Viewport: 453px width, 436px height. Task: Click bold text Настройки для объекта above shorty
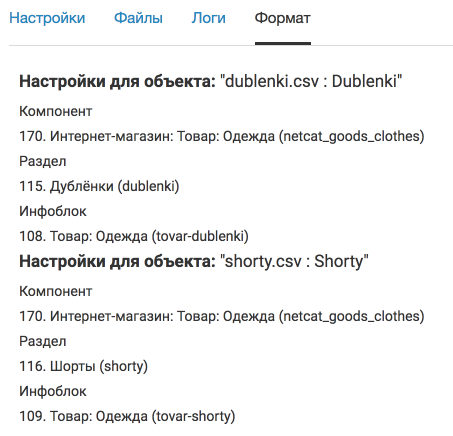click(117, 262)
